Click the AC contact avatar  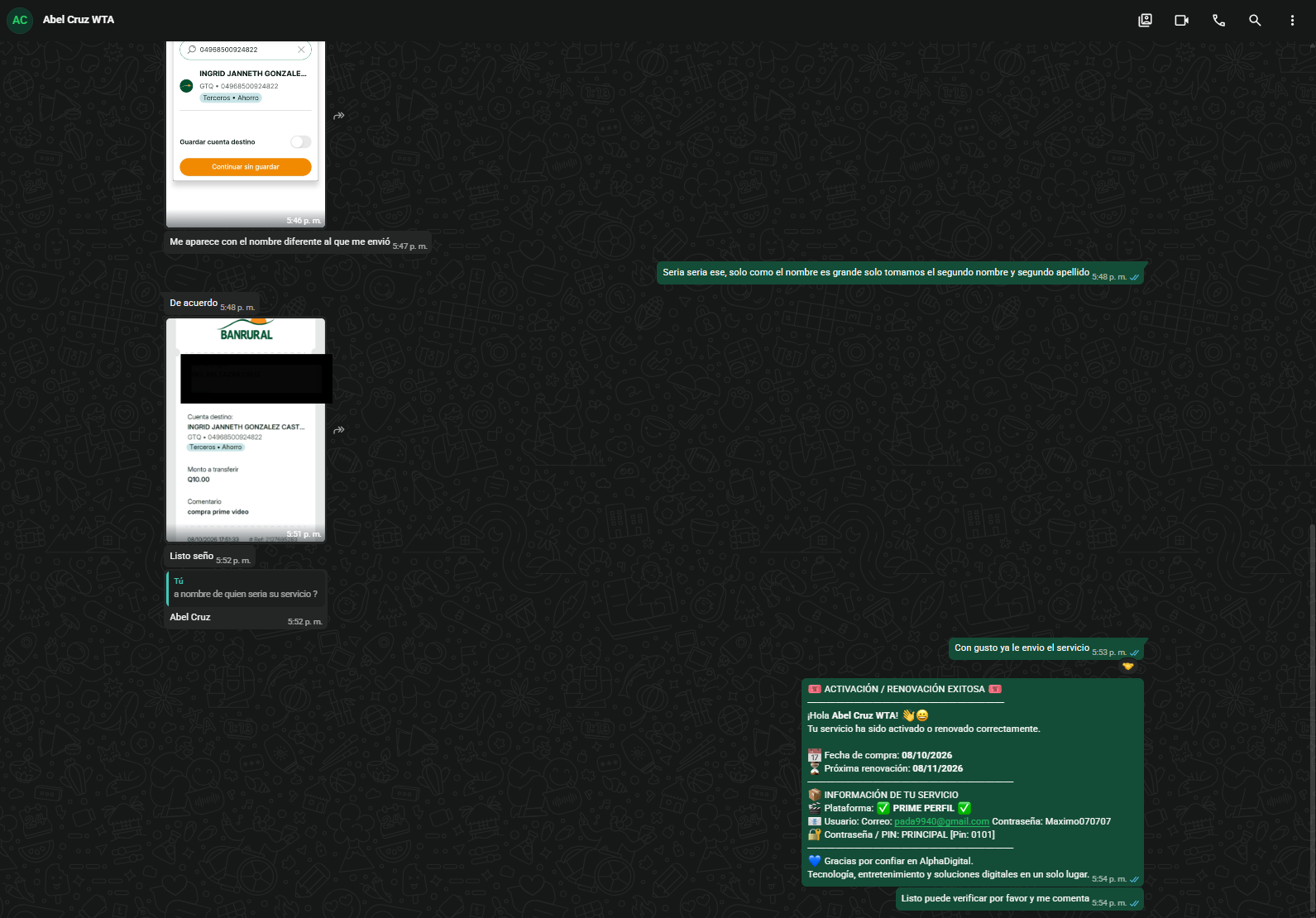tap(20, 20)
